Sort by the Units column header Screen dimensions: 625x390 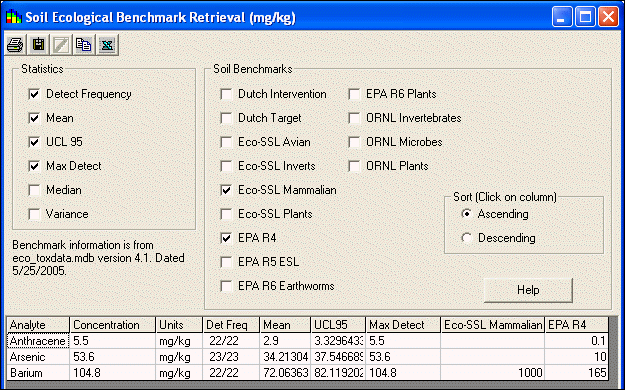(179, 325)
